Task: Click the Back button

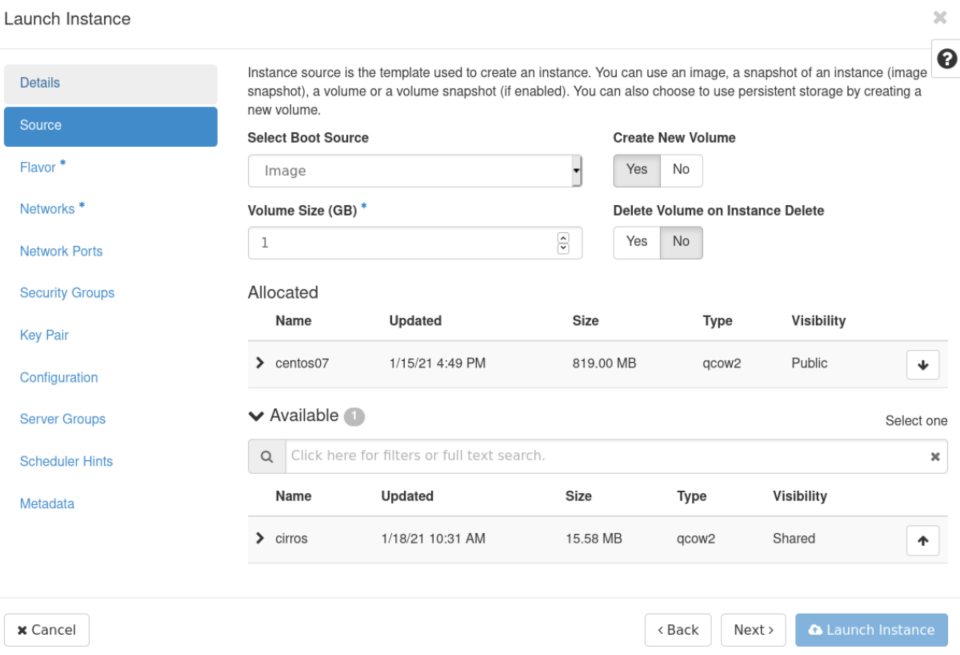Action: [x=678, y=630]
